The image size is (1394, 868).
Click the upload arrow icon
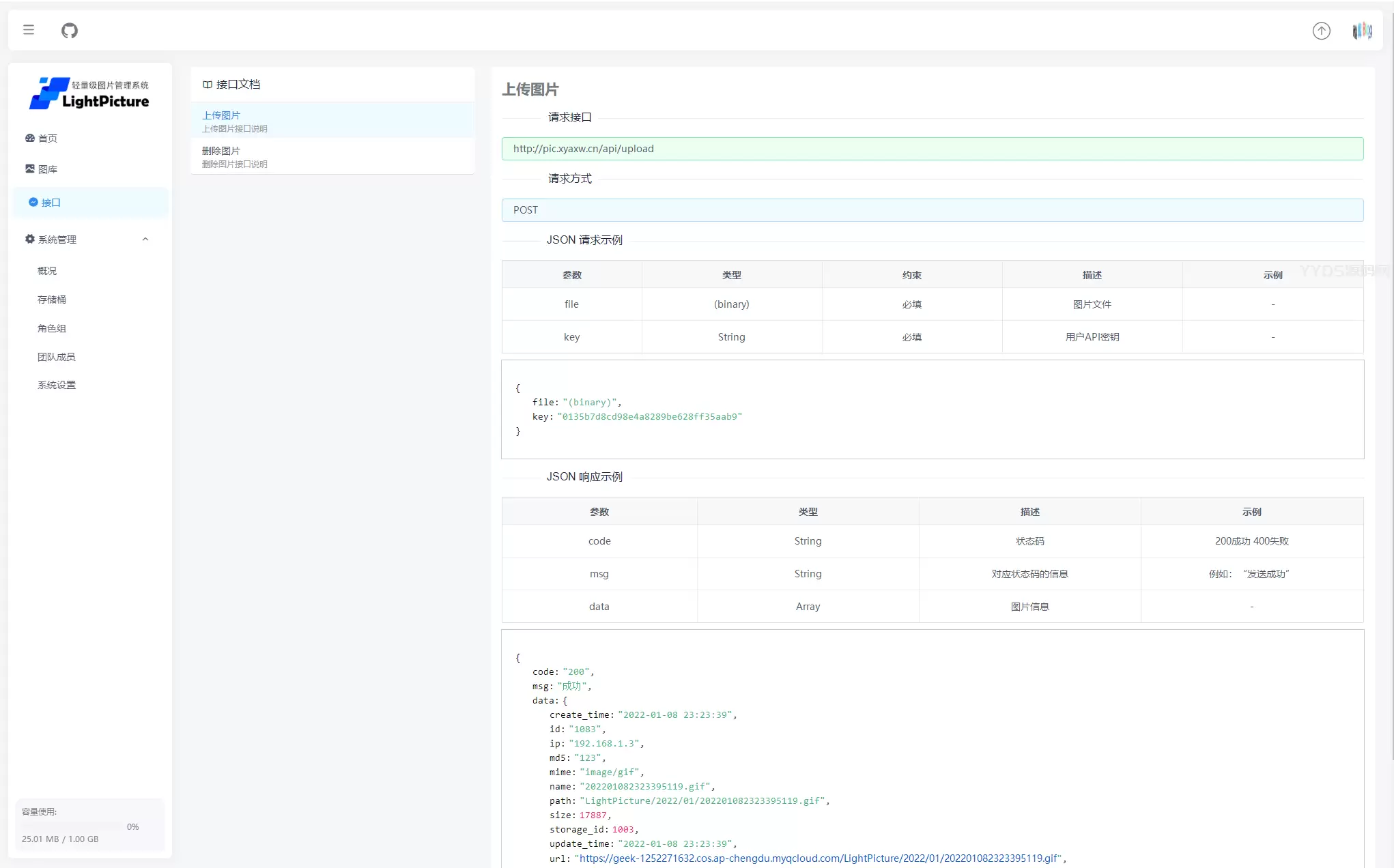click(1321, 31)
